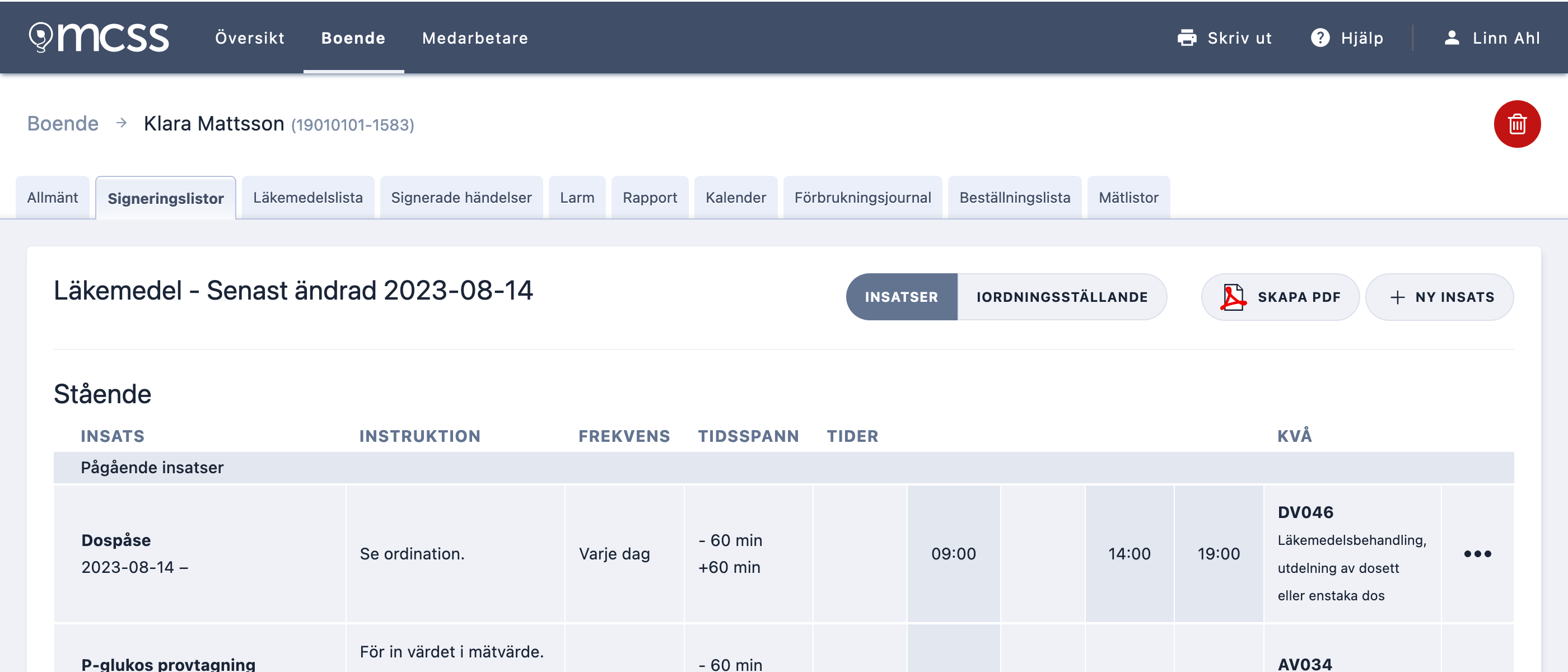
Task: Switch to IORDNINGSSTÄLLANDE view
Action: 1062,297
